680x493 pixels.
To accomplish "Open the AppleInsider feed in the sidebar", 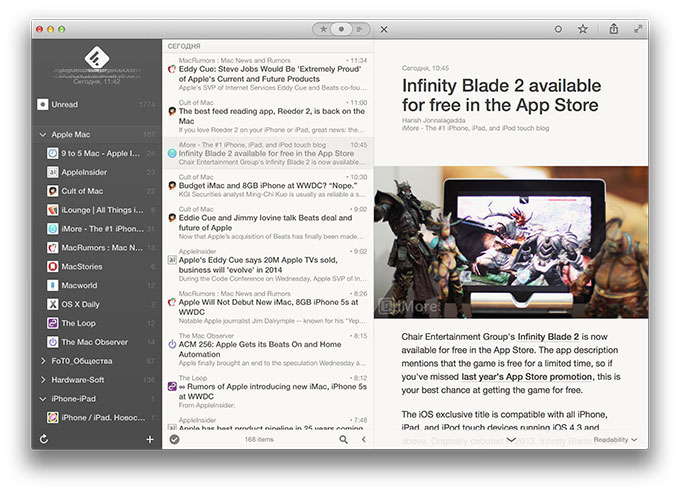I will [97, 172].
